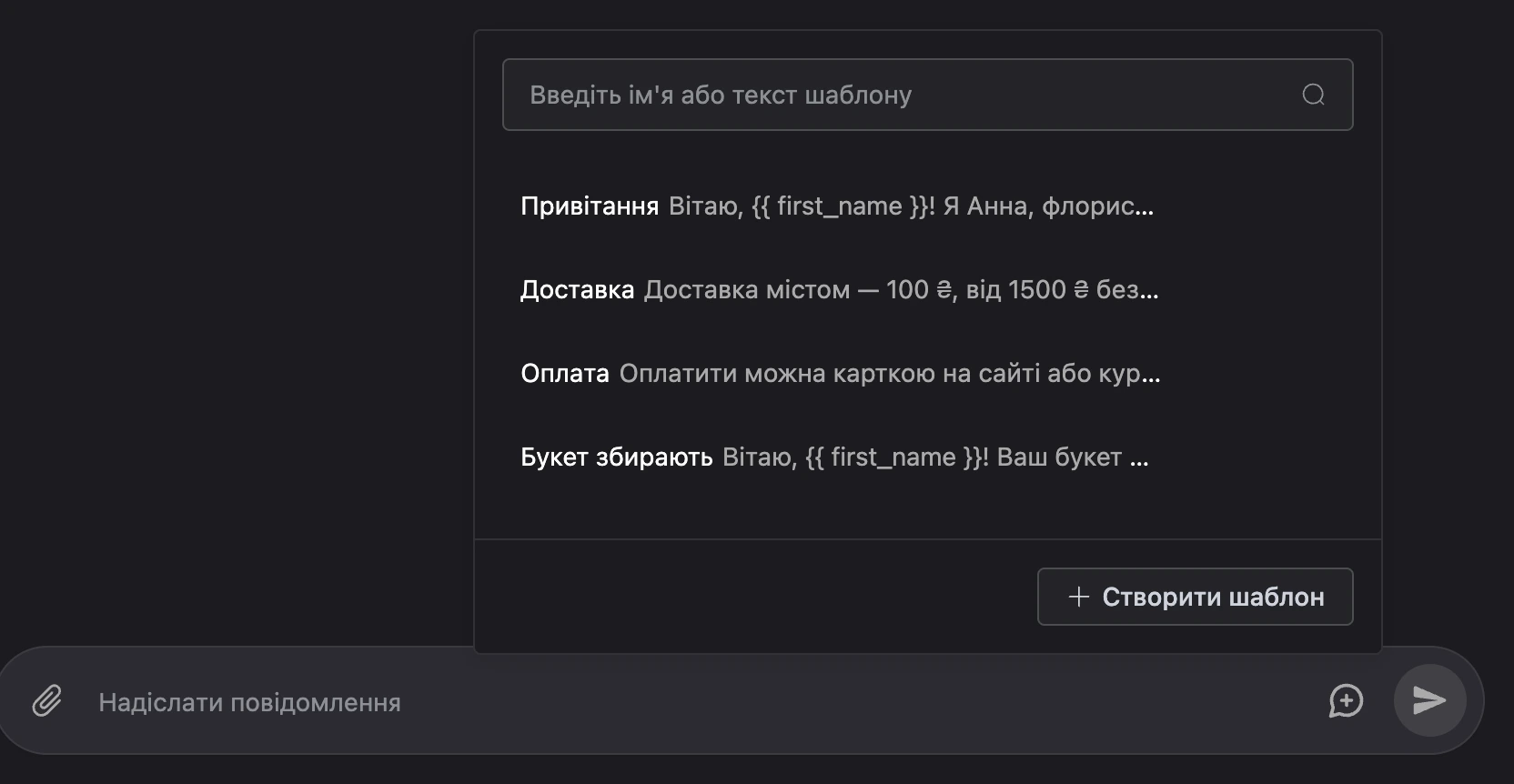Select the Привітання template
This screenshot has height=784, width=1514.
point(927,206)
